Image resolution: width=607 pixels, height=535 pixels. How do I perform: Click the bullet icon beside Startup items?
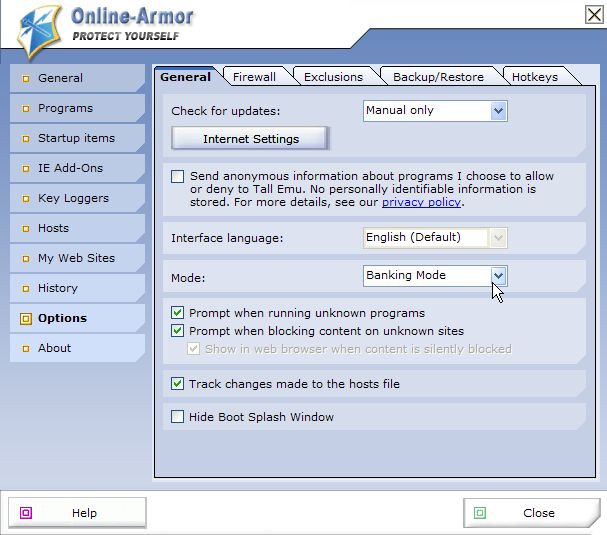pos(26,139)
